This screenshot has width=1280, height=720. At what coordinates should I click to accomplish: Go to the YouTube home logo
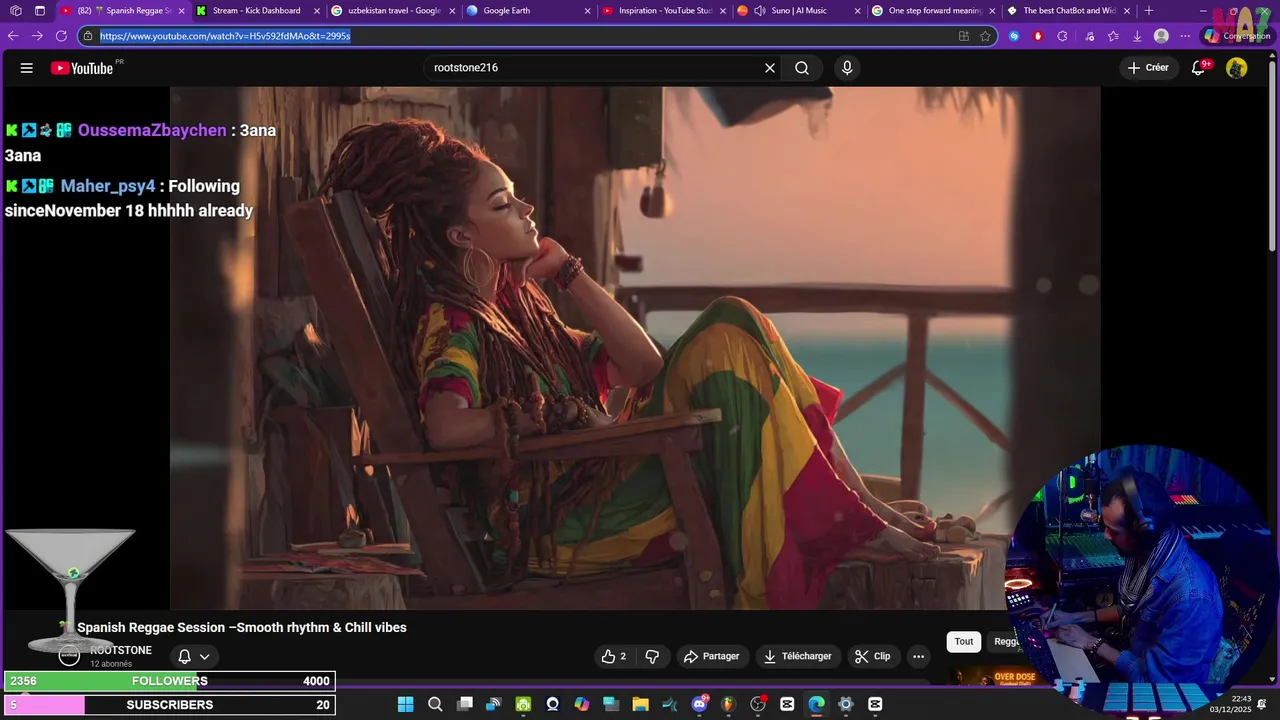click(82, 68)
